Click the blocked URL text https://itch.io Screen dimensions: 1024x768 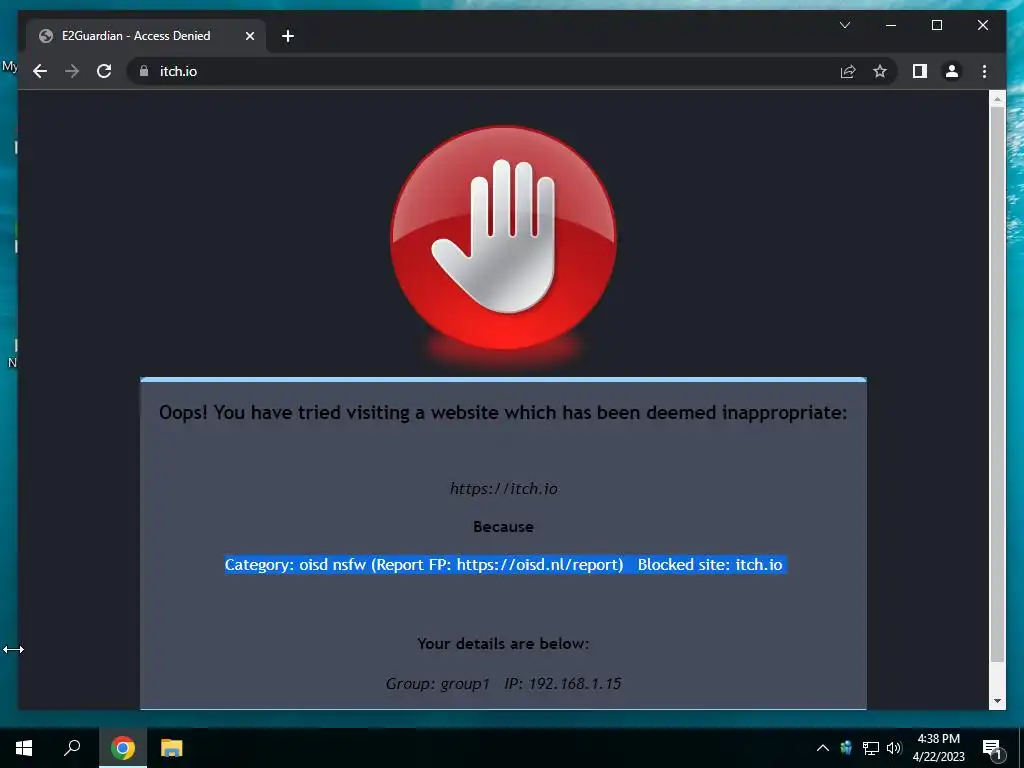[x=504, y=488]
